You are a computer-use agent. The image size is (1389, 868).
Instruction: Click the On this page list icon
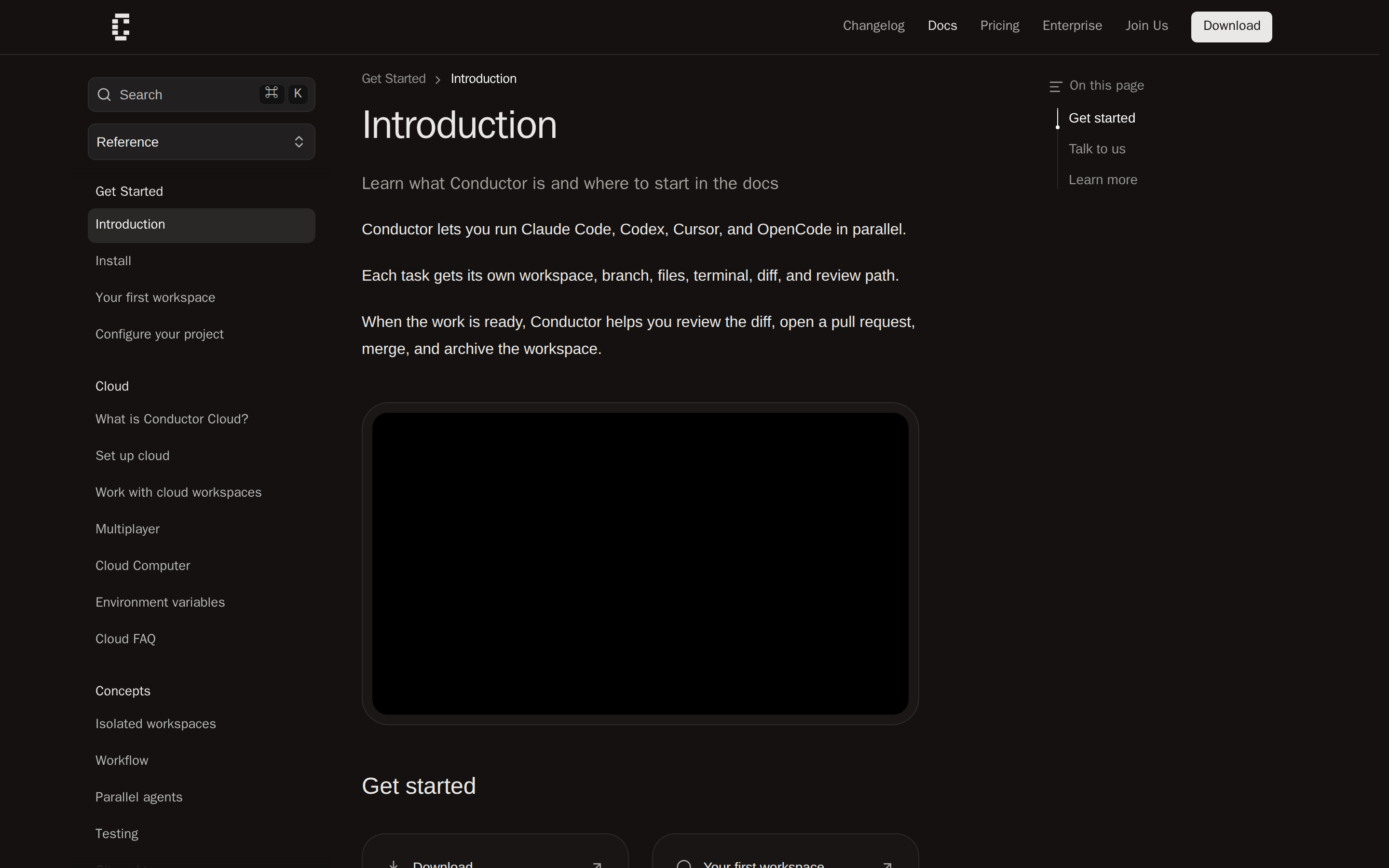pos(1056,87)
